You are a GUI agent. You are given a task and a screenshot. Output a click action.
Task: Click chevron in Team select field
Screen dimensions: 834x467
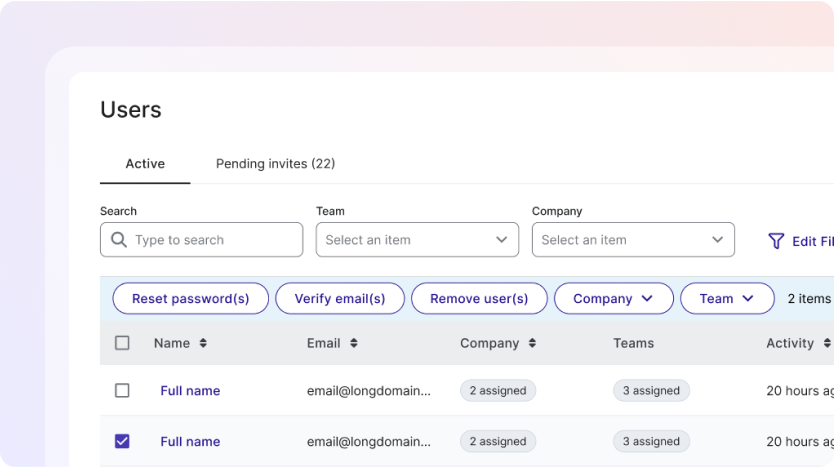[x=502, y=240]
